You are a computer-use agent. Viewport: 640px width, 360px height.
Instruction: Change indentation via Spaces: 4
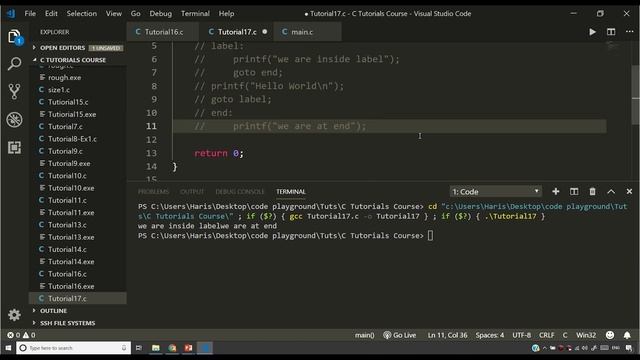coord(490,335)
